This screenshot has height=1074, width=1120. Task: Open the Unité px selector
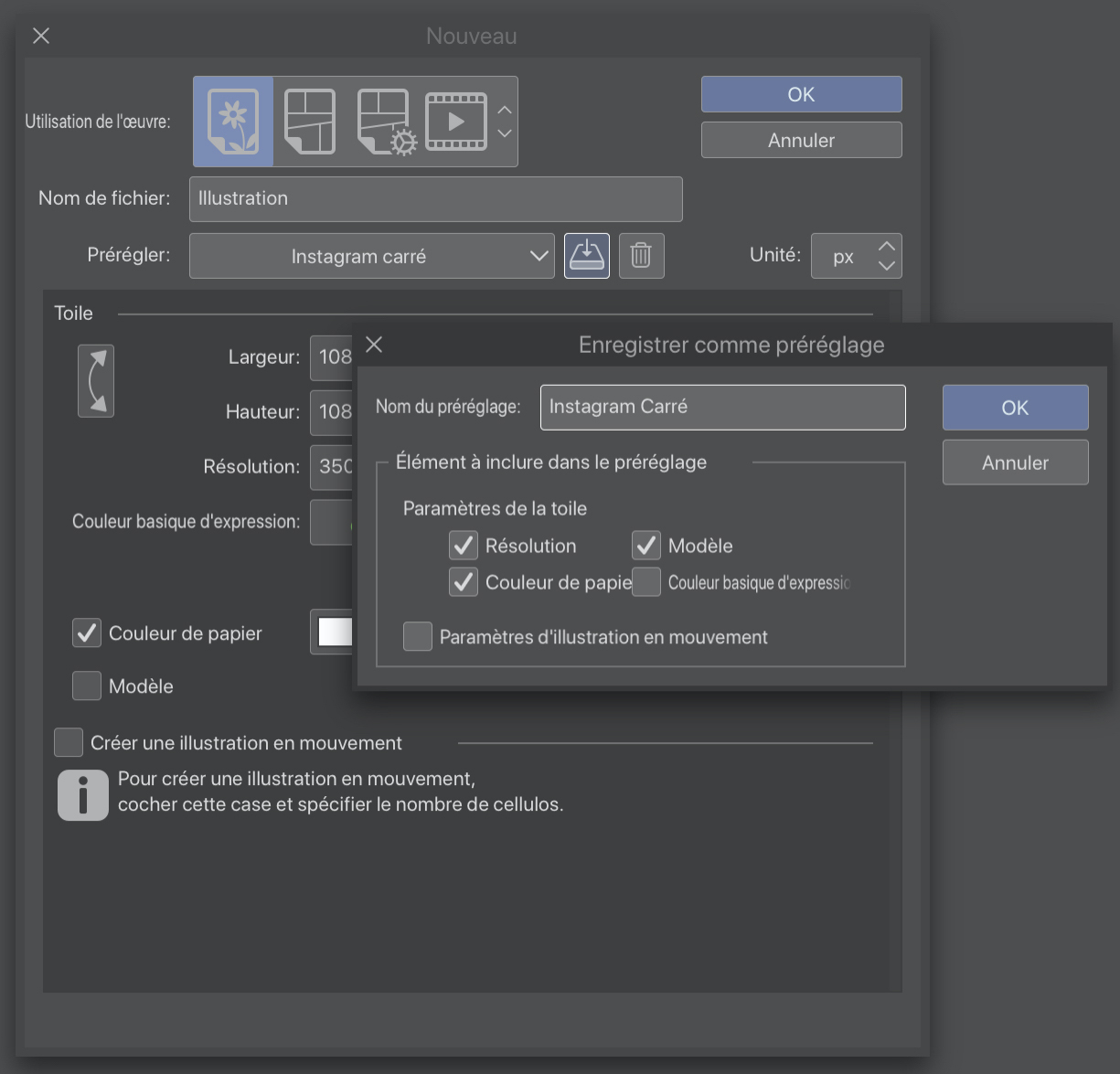tap(856, 256)
